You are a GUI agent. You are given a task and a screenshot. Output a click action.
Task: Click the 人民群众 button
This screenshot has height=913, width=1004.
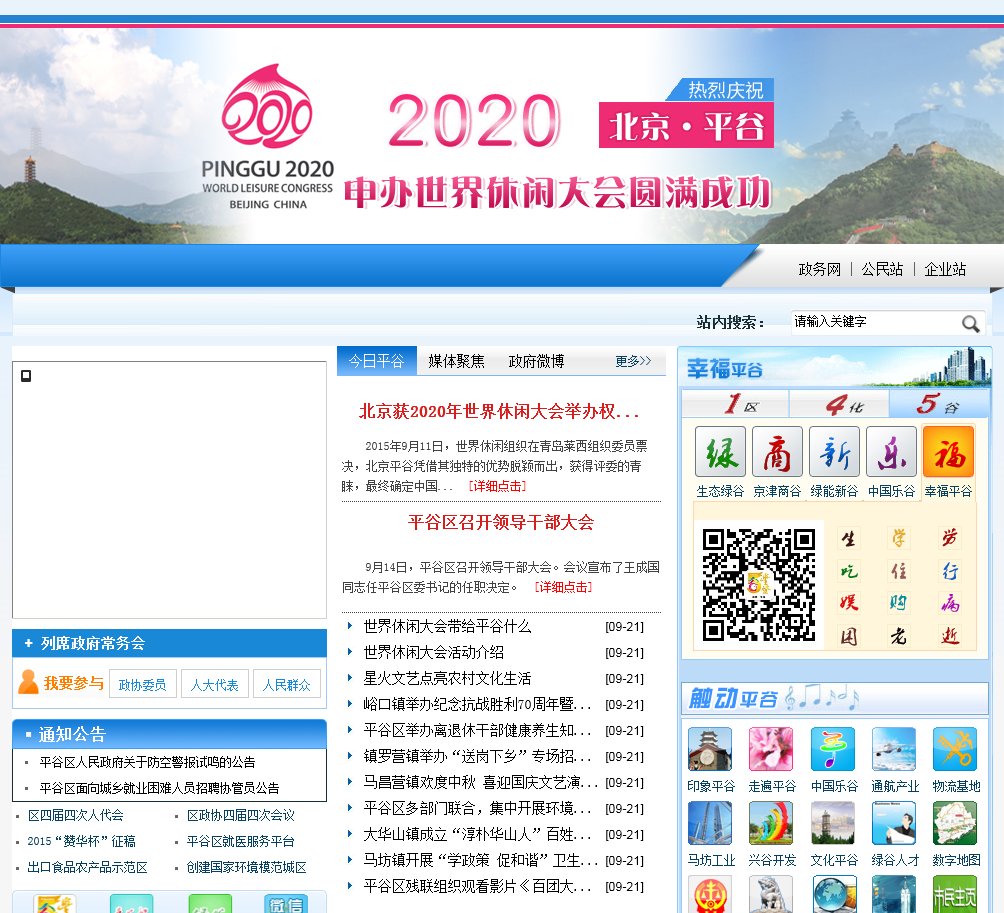tap(286, 684)
